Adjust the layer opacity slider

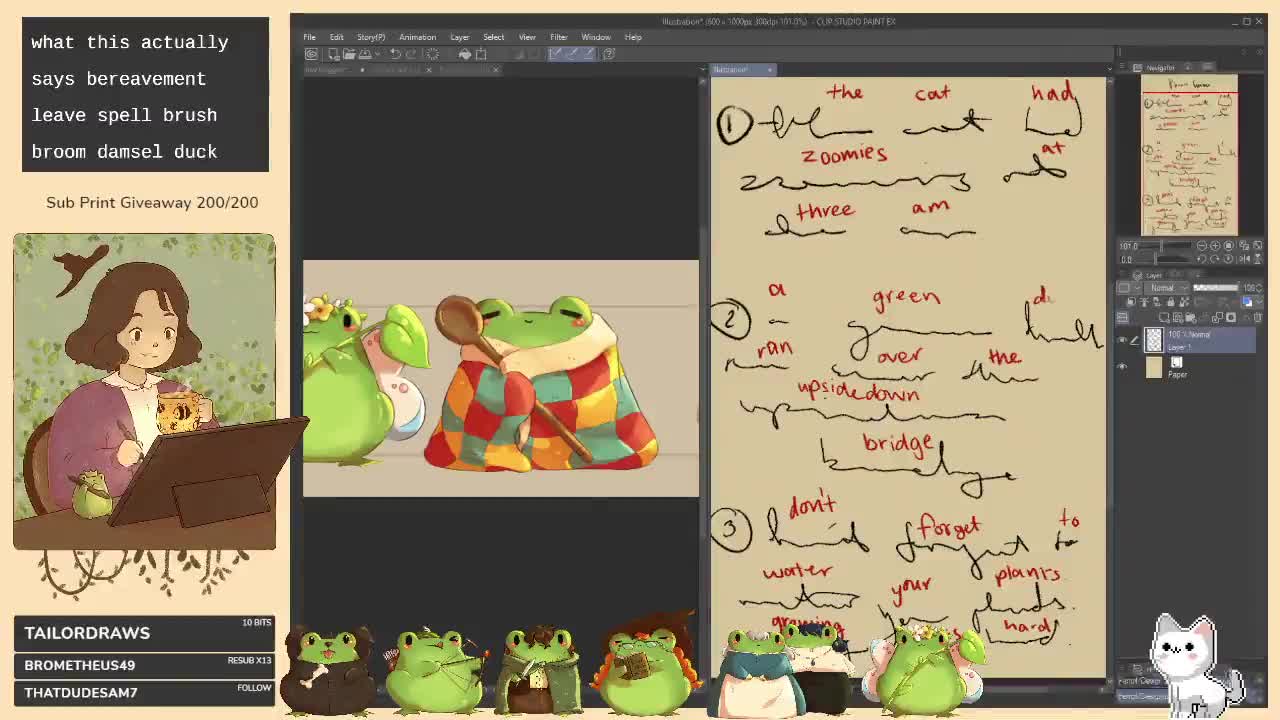coord(1215,288)
